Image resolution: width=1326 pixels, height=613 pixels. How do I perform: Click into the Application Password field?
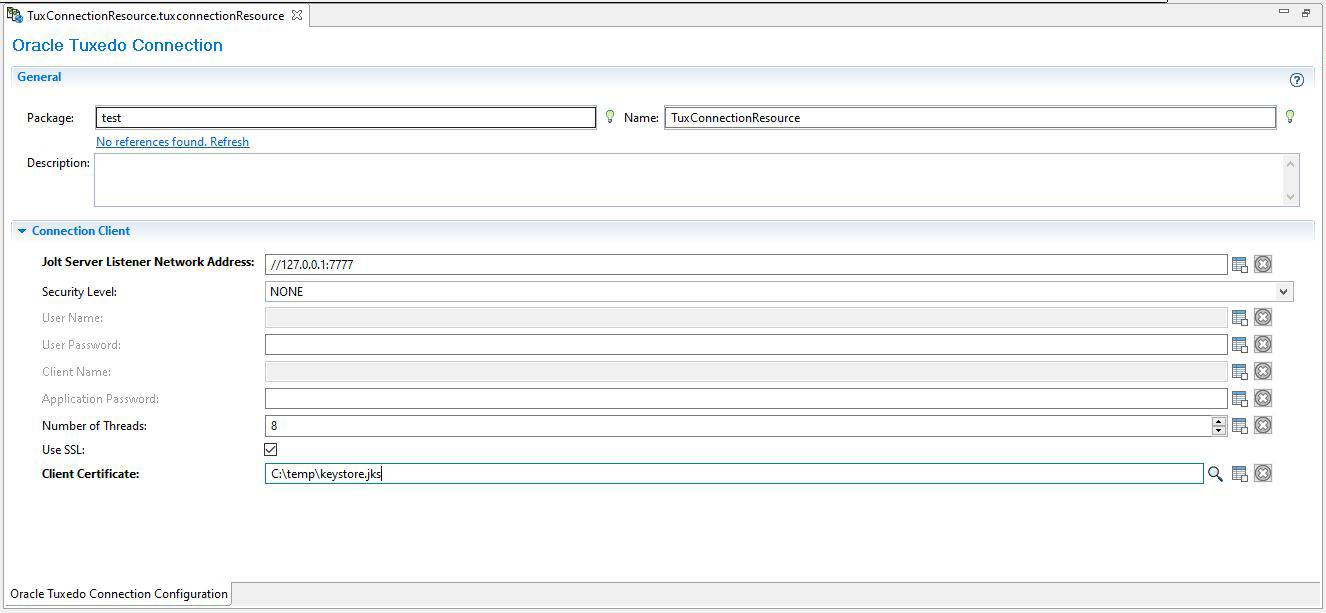[746, 399]
